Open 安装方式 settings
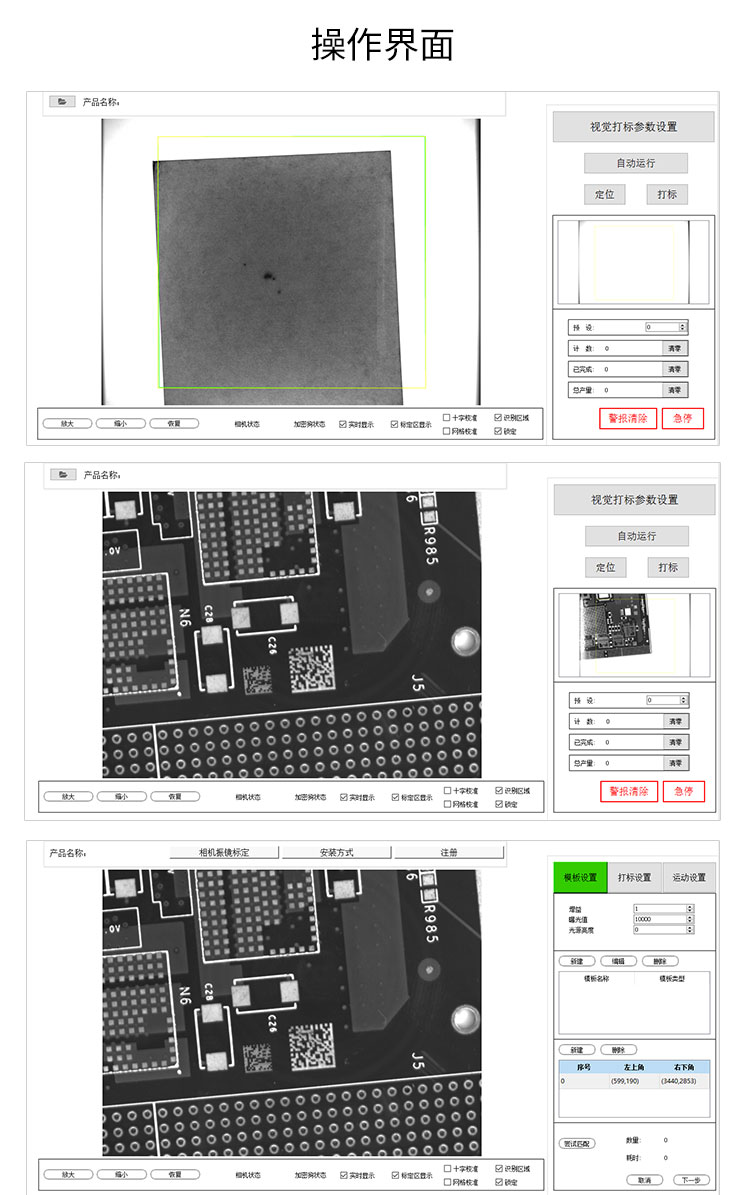Screen dimensions: 750x1195 tap(336, 853)
